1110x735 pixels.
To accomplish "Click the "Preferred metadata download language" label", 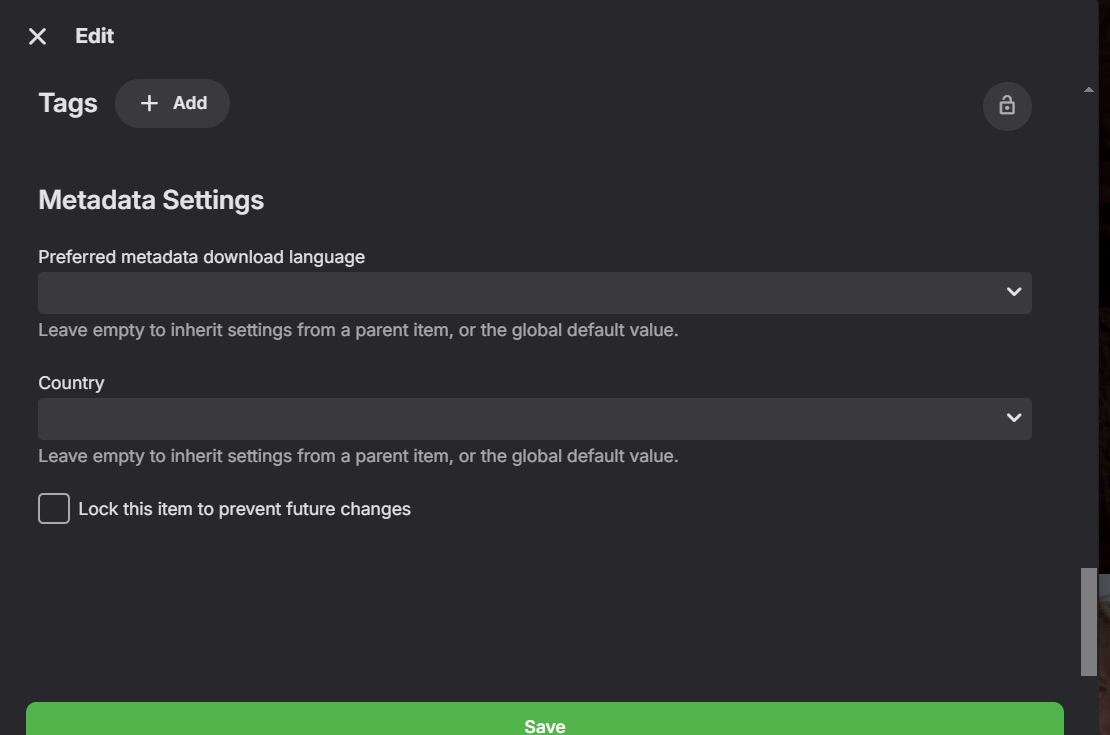I will 201,257.
